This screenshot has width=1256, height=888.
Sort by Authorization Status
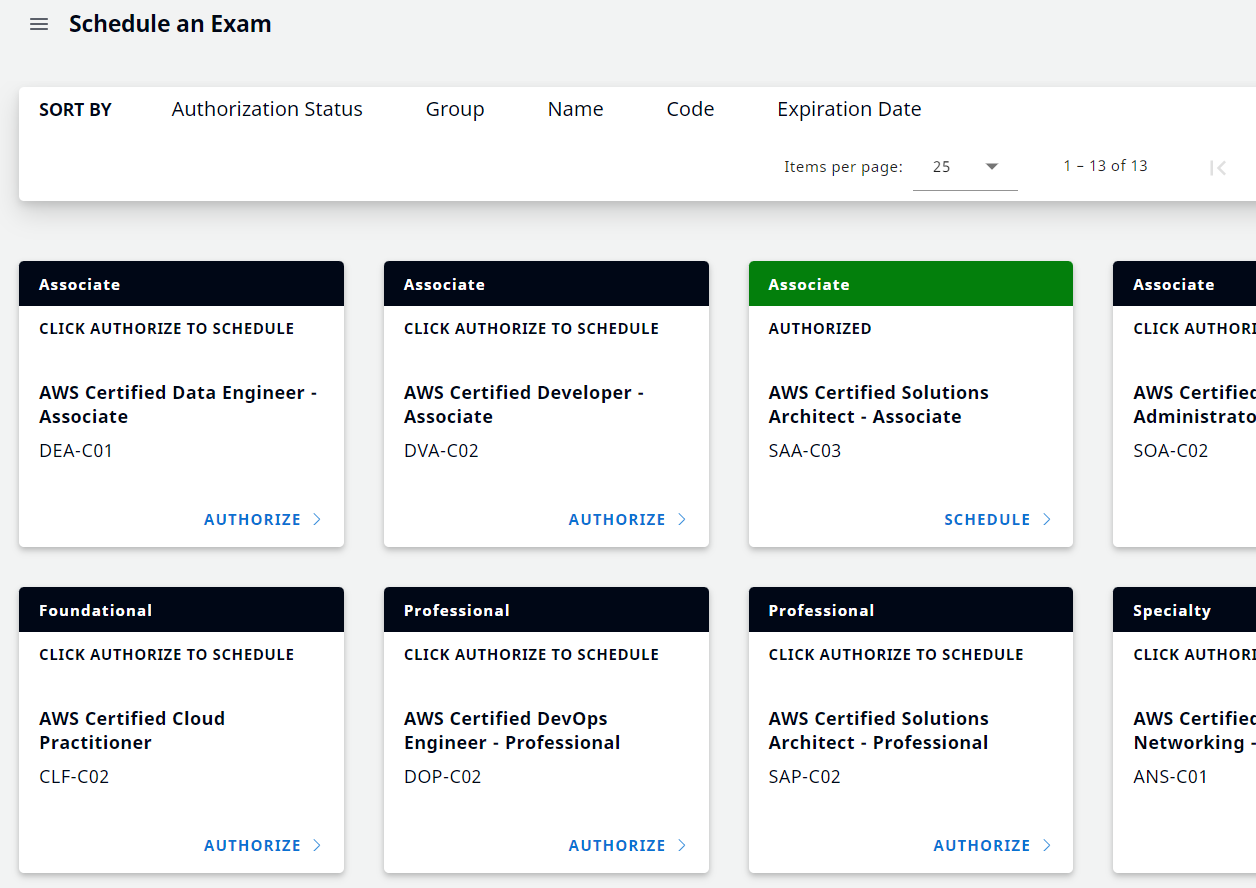coord(267,109)
